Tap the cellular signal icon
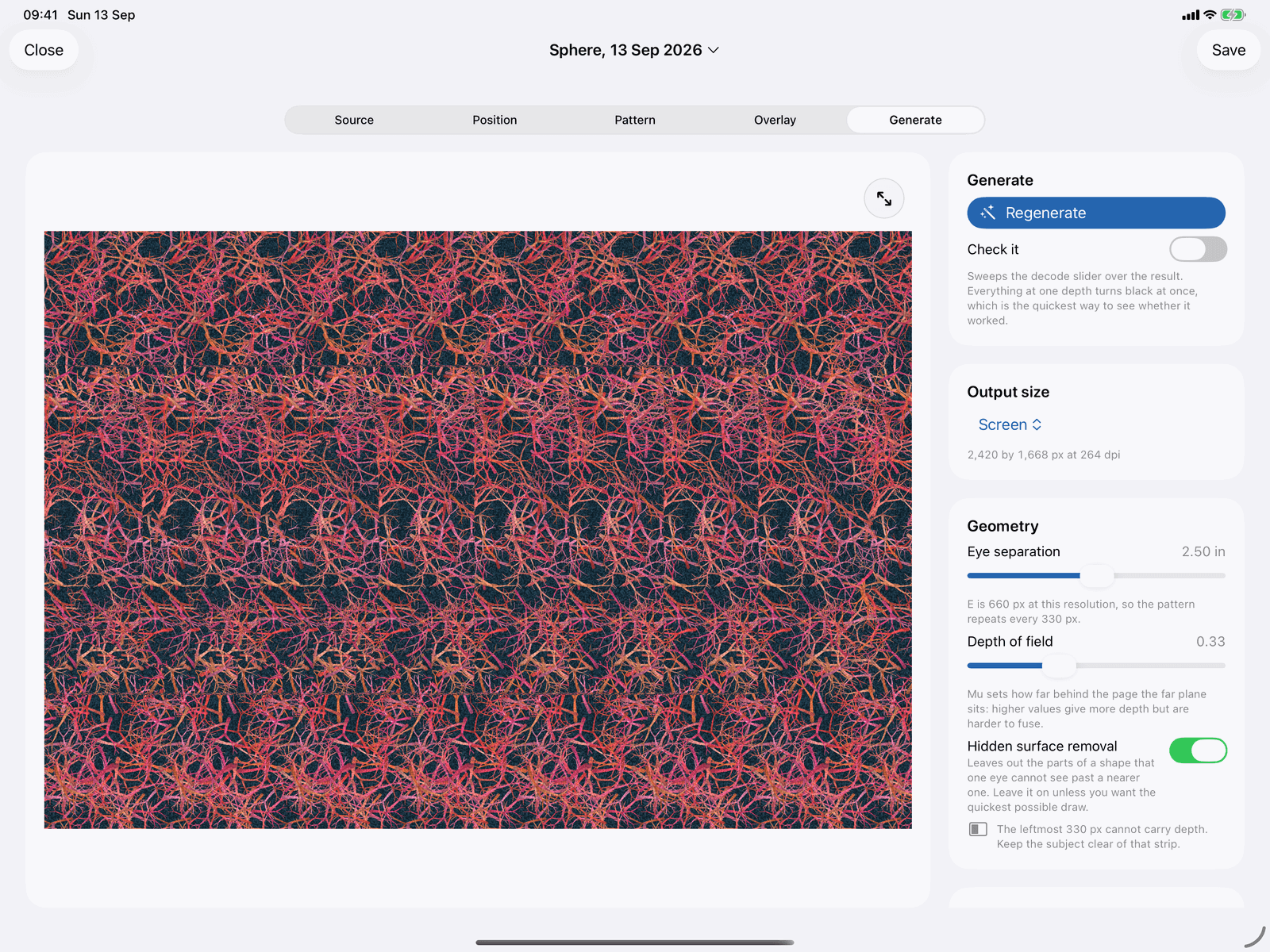 (x=1190, y=15)
